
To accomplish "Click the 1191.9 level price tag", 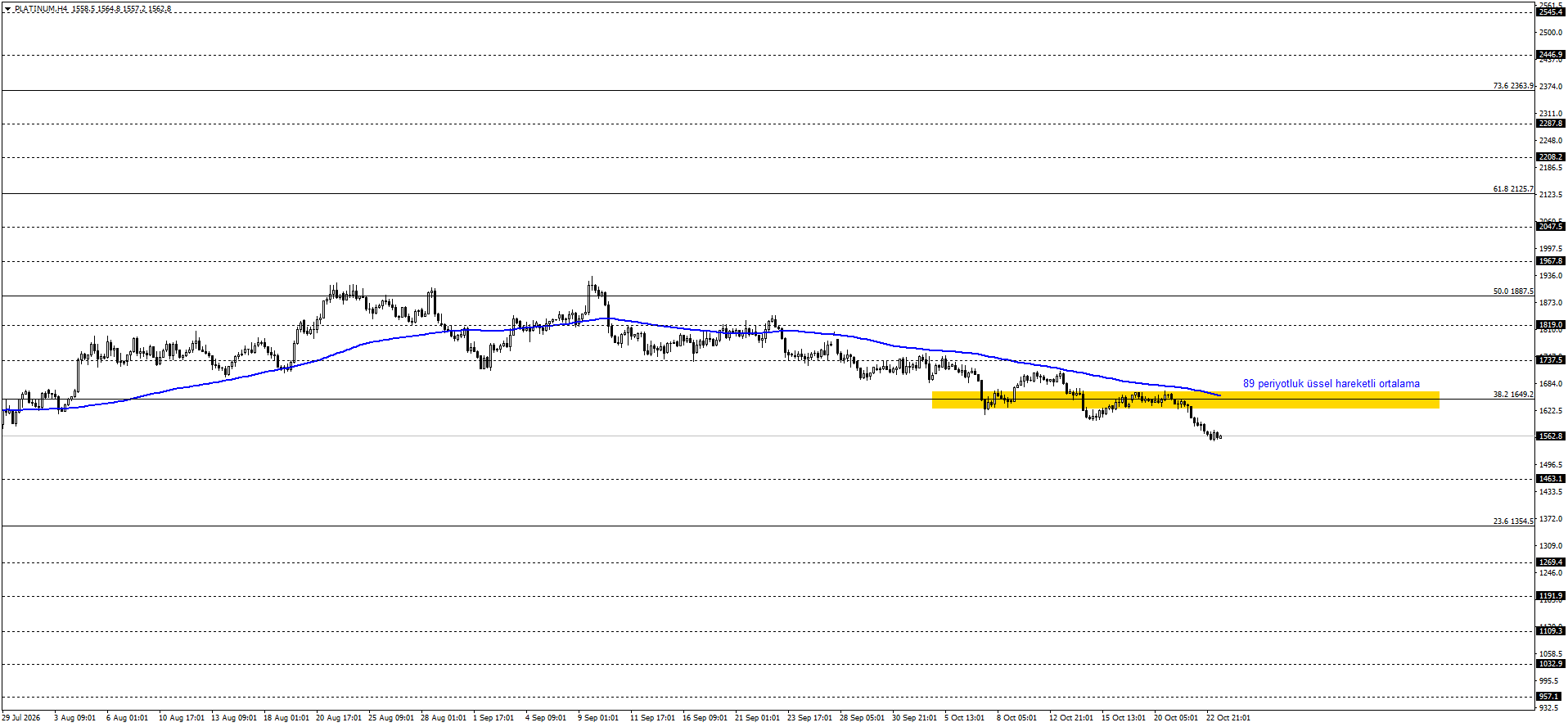I will [x=1551, y=596].
